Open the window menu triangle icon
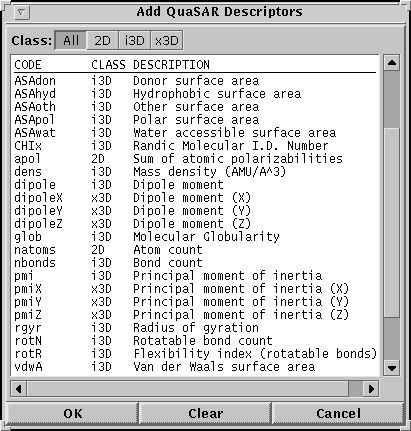 click(22, 13)
